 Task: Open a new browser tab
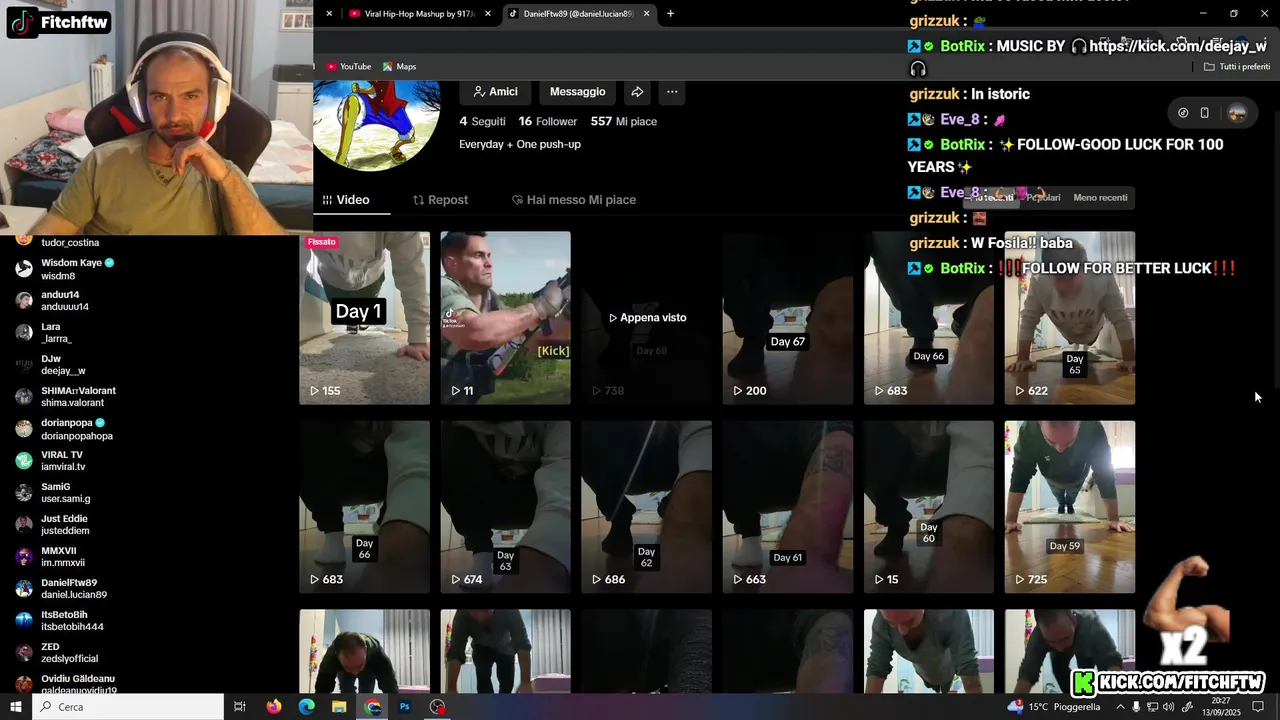click(x=670, y=14)
